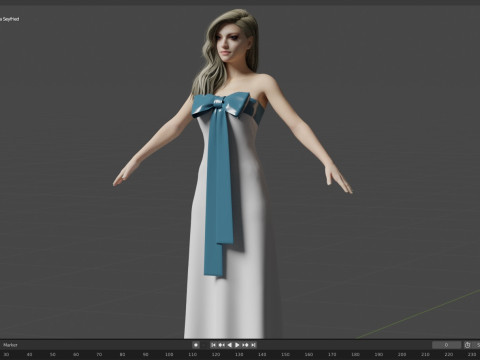Screen dimensions: 480x360
Task: Set playhead at frame 200 on ruler
Action: click(402, 355)
